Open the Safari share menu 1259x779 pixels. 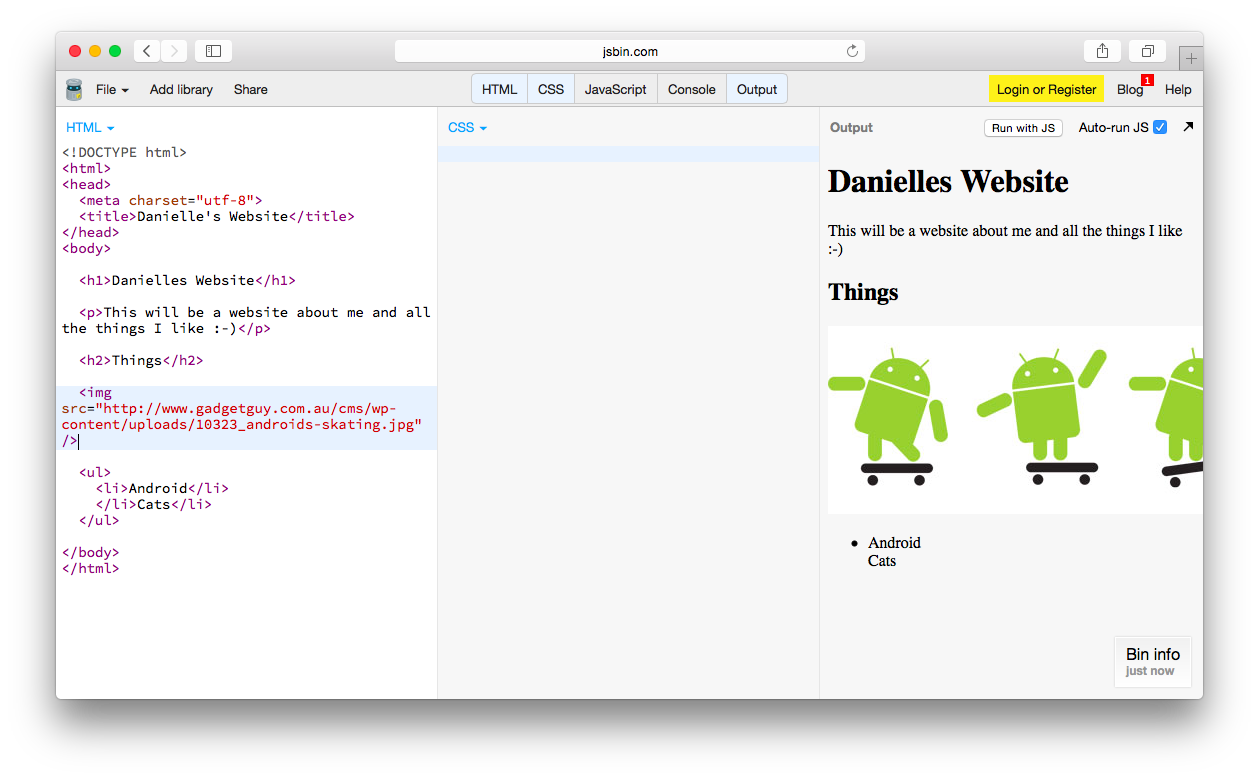tap(1102, 51)
